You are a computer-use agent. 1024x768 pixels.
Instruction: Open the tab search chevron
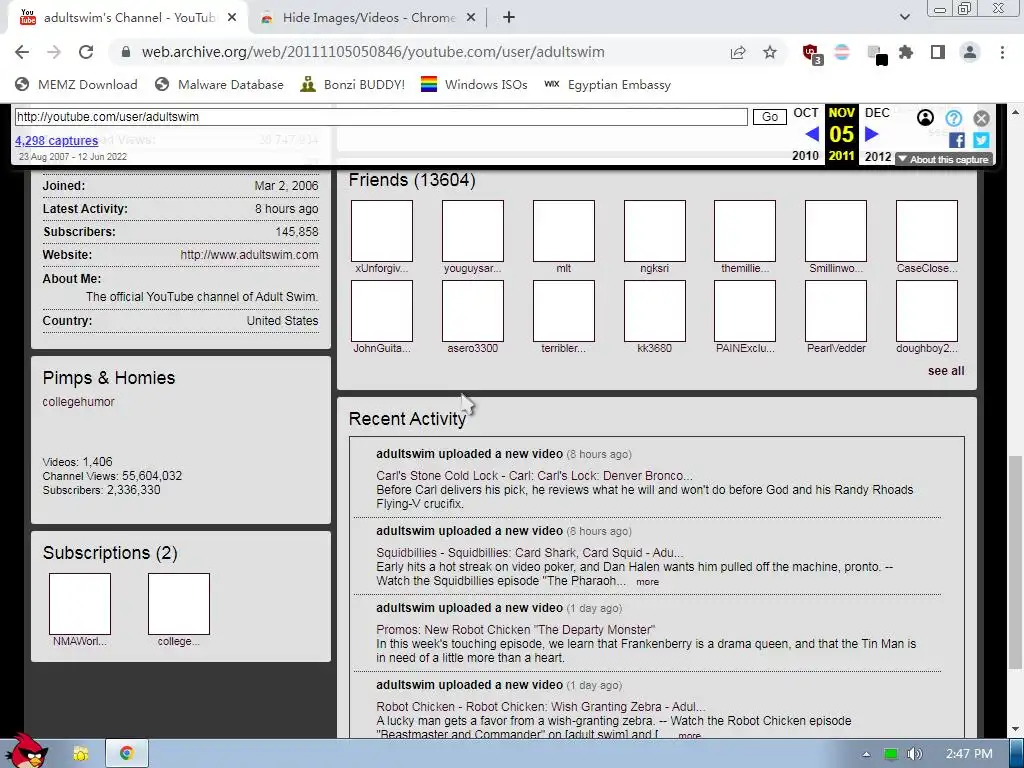(x=904, y=17)
